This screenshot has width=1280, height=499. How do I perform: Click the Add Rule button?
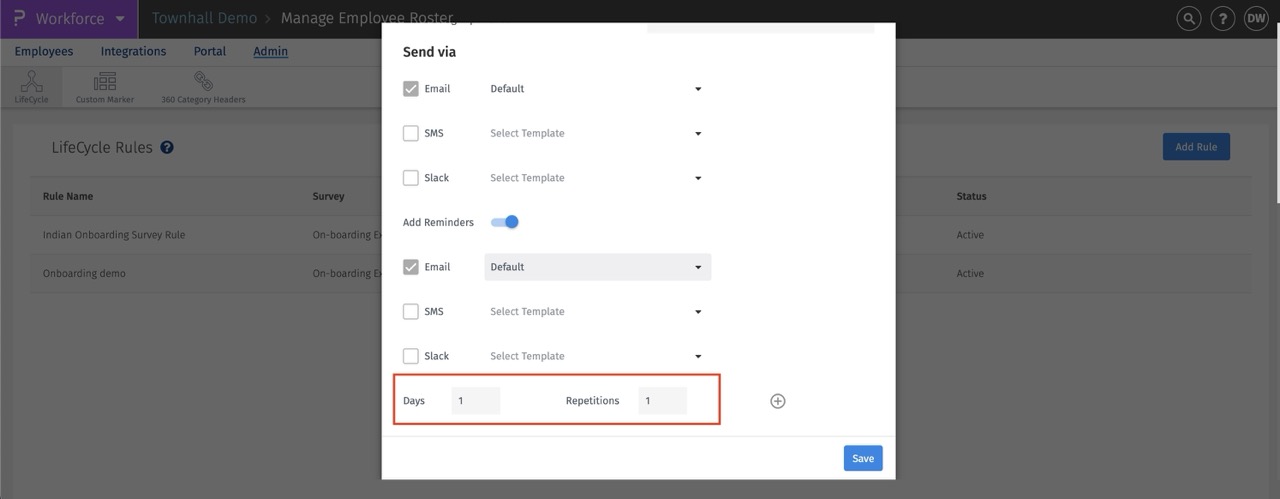1196,147
